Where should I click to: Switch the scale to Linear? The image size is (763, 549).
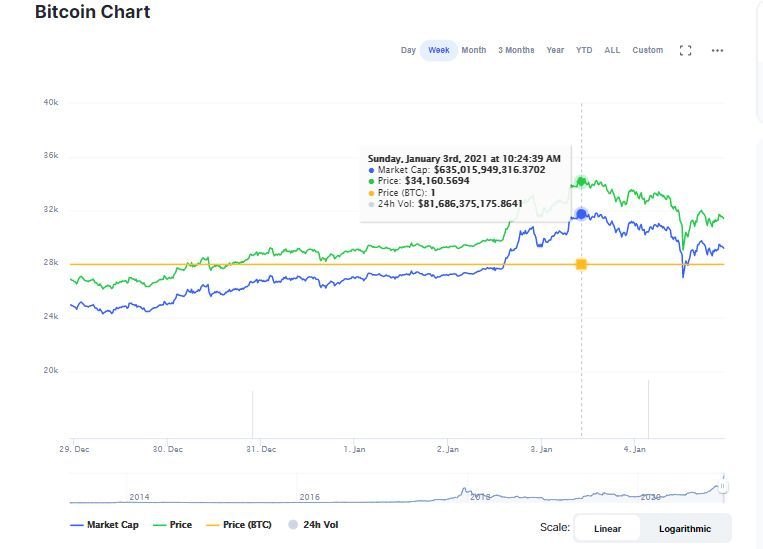click(x=607, y=529)
